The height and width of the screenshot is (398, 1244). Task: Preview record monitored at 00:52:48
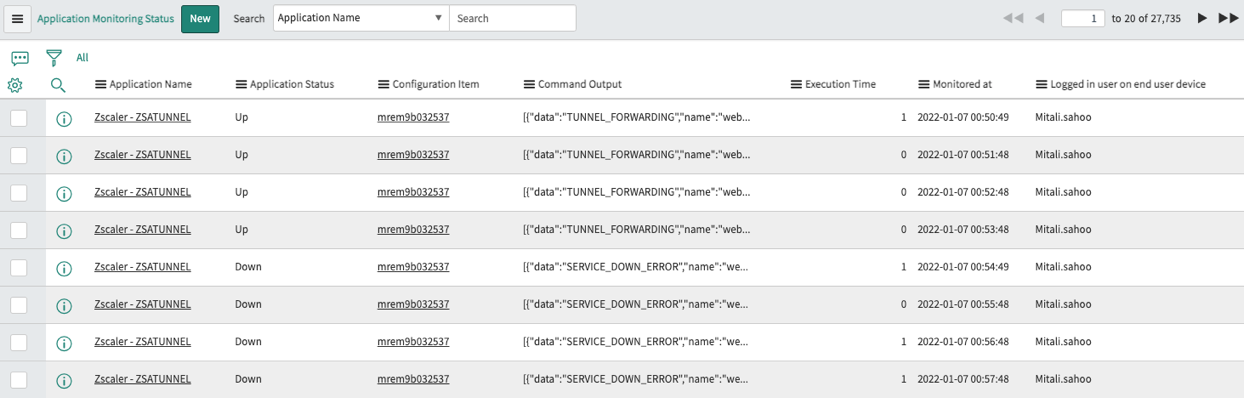tap(64, 193)
